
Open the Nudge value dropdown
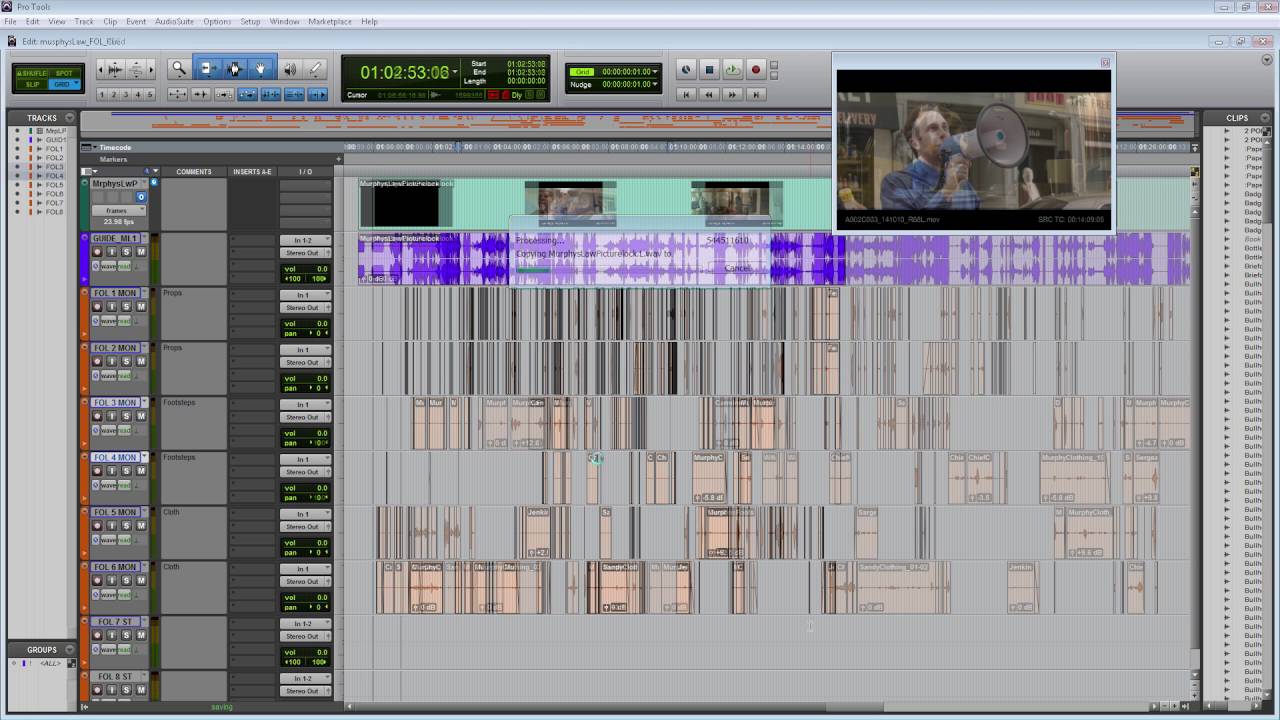655,84
